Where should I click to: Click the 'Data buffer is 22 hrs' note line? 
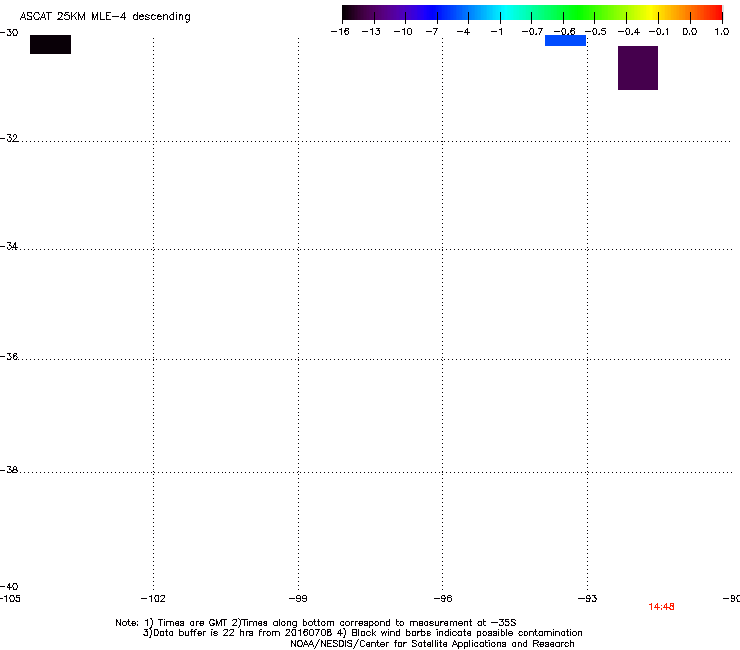pyautogui.click(x=362, y=633)
